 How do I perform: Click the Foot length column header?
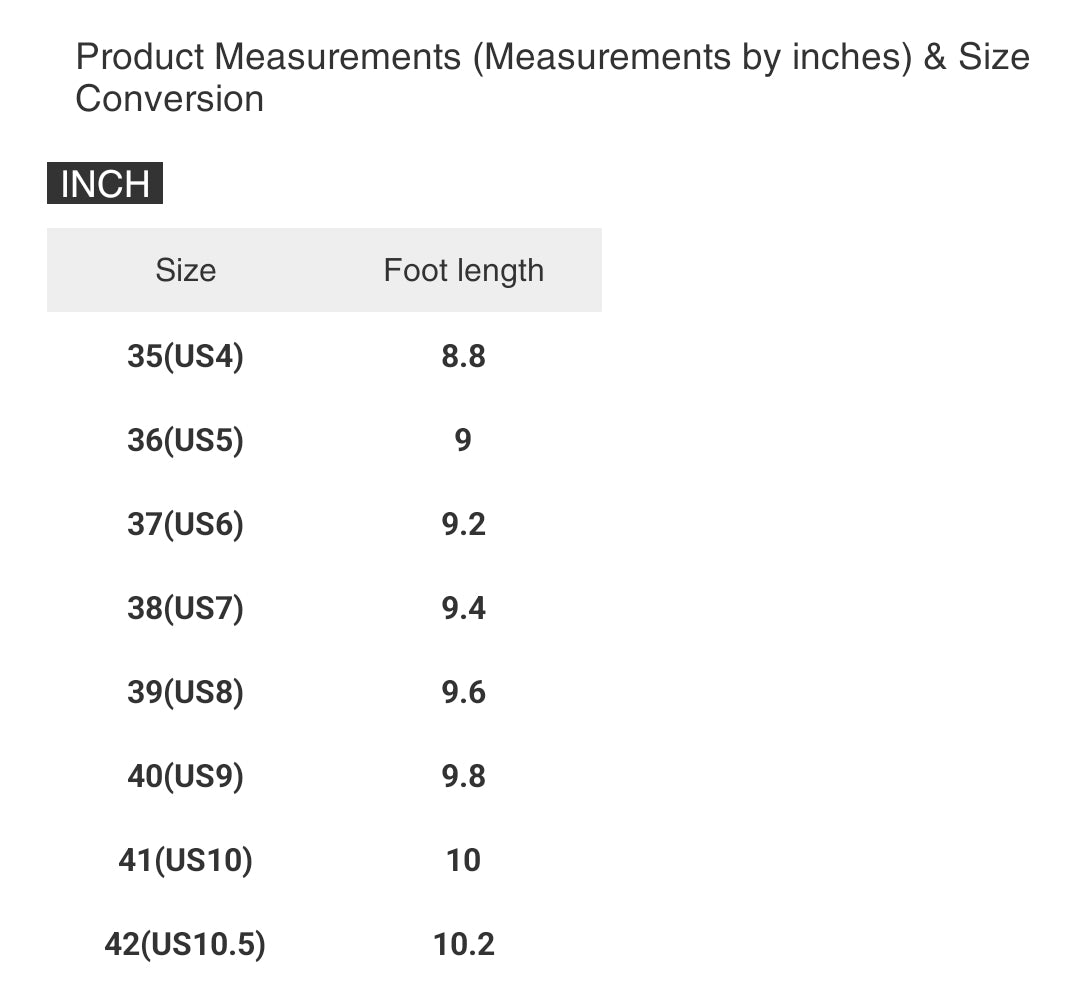point(463,270)
